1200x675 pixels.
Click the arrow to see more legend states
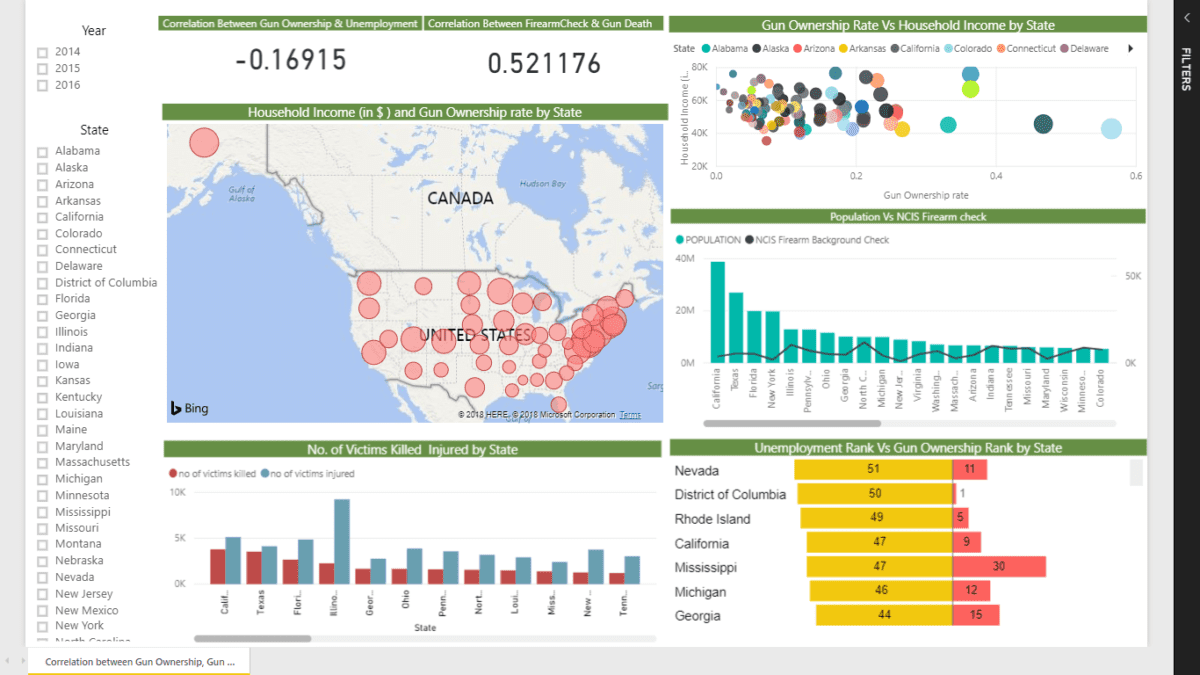(1132, 47)
